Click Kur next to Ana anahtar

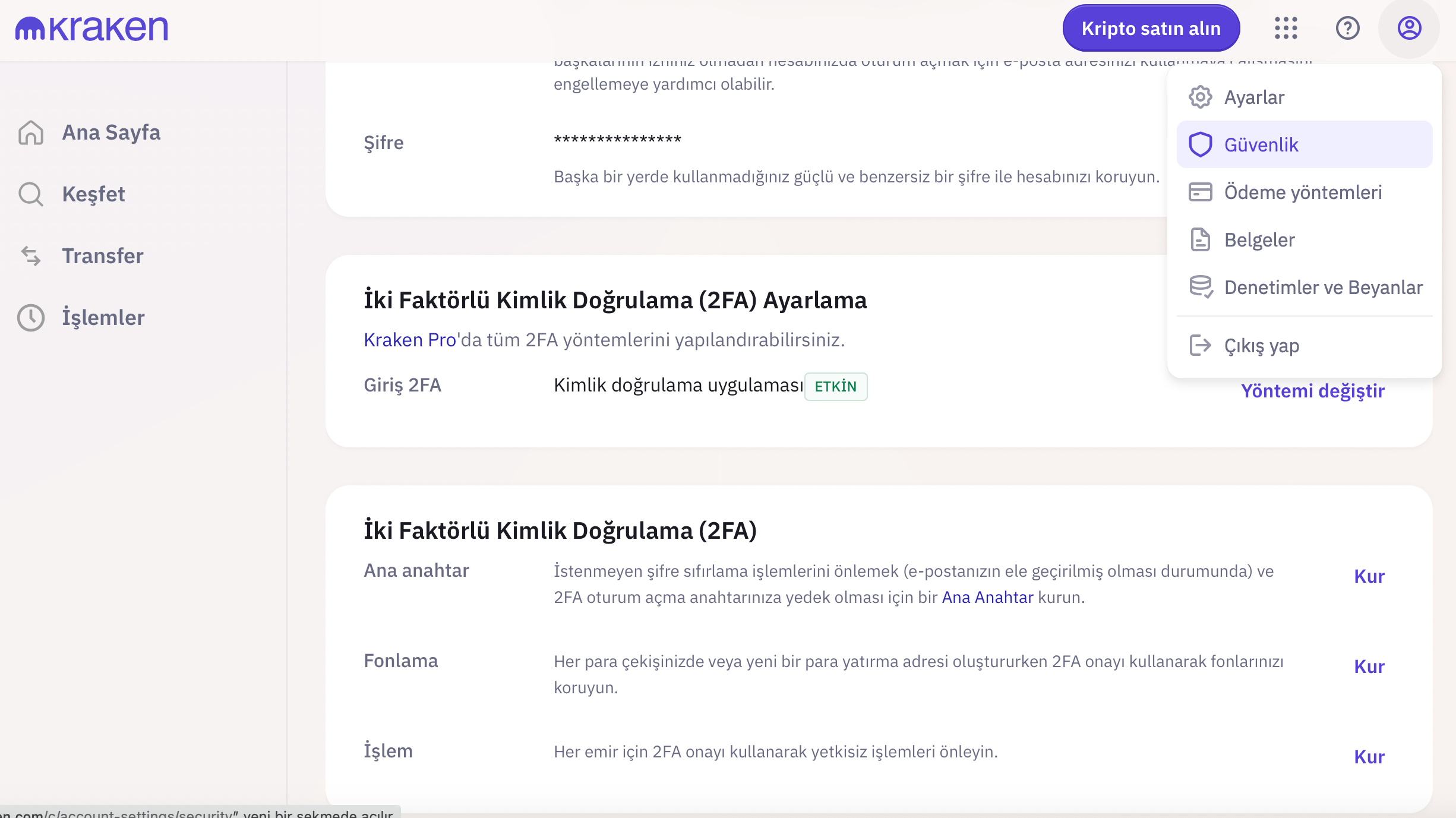coord(1369,576)
